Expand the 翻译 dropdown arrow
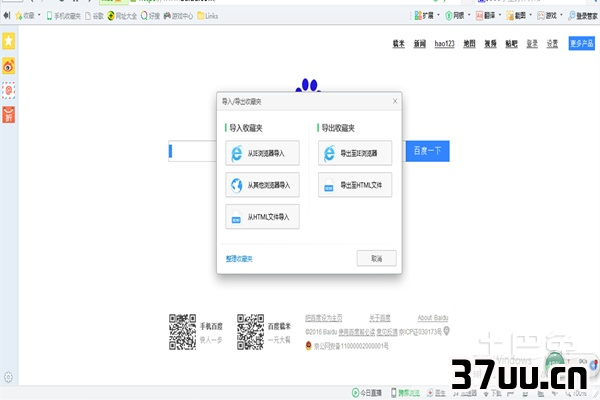The image size is (600, 400). tap(500, 15)
